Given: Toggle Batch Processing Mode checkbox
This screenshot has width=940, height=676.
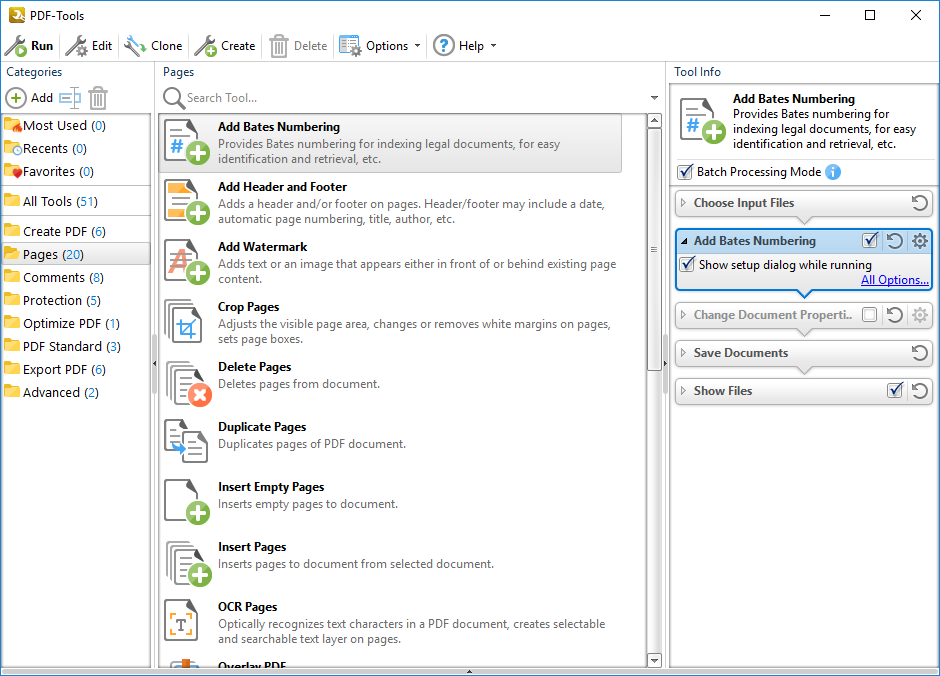Looking at the screenshot, I should [686, 172].
